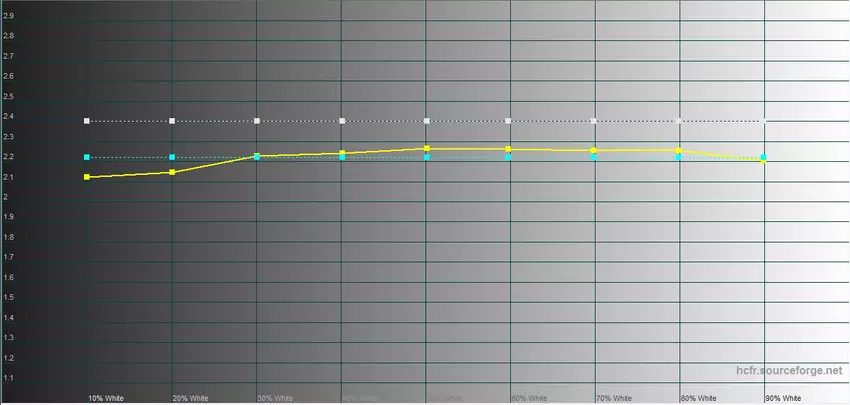850x405 pixels.
Task: Select the yellow data point at 80% White
Action: (x=679, y=150)
